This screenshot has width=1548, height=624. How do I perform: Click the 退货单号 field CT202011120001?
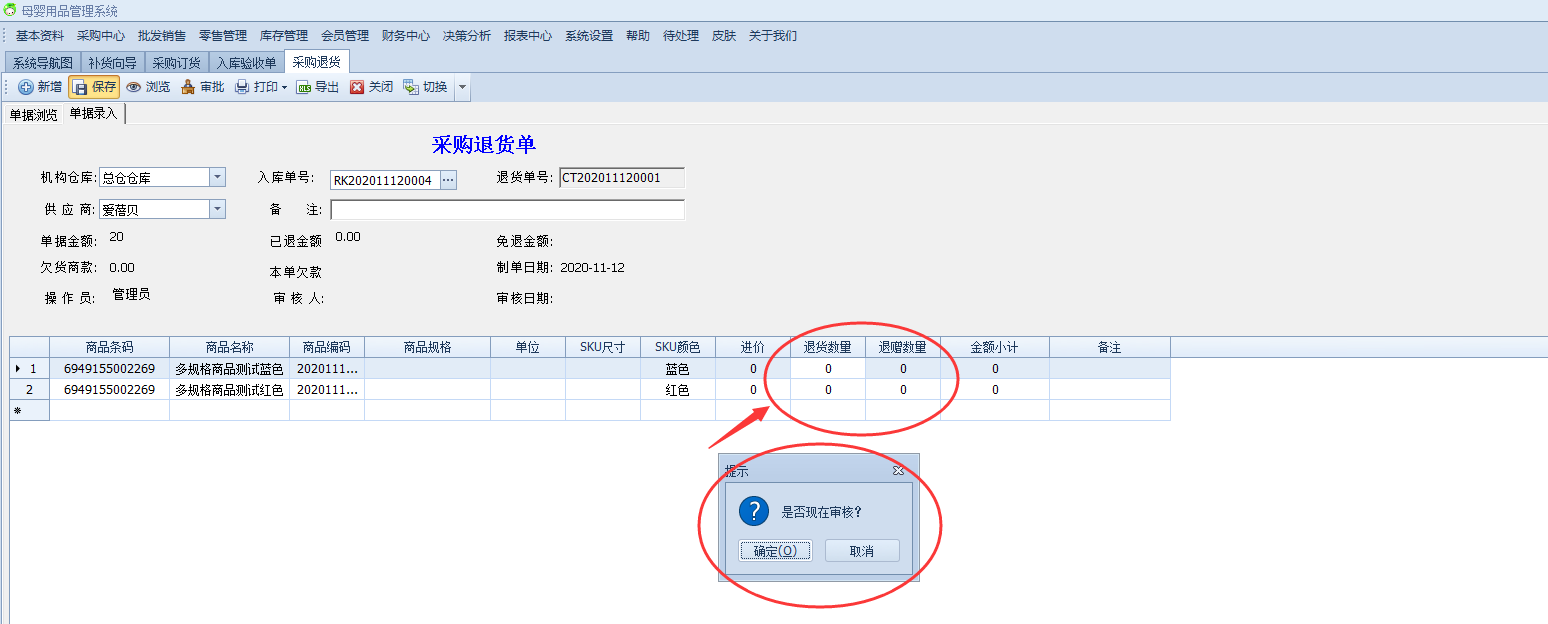point(622,178)
